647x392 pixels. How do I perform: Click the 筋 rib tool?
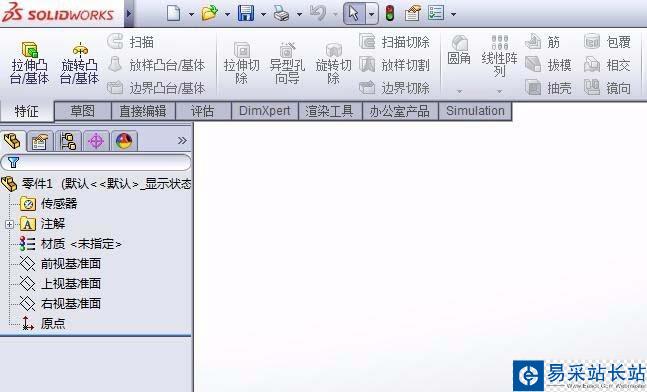[x=543, y=42]
